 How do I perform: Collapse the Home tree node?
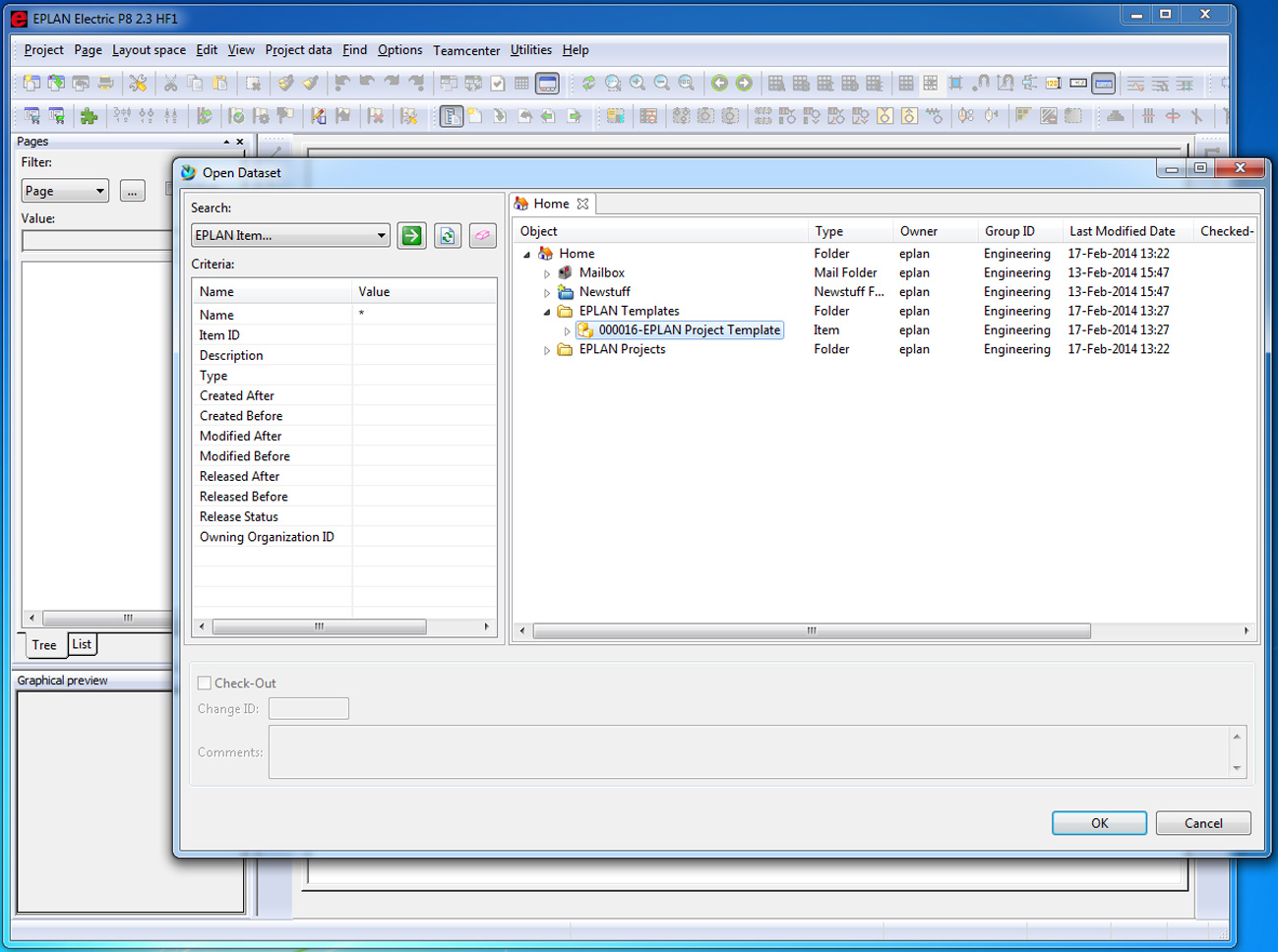pos(527,254)
